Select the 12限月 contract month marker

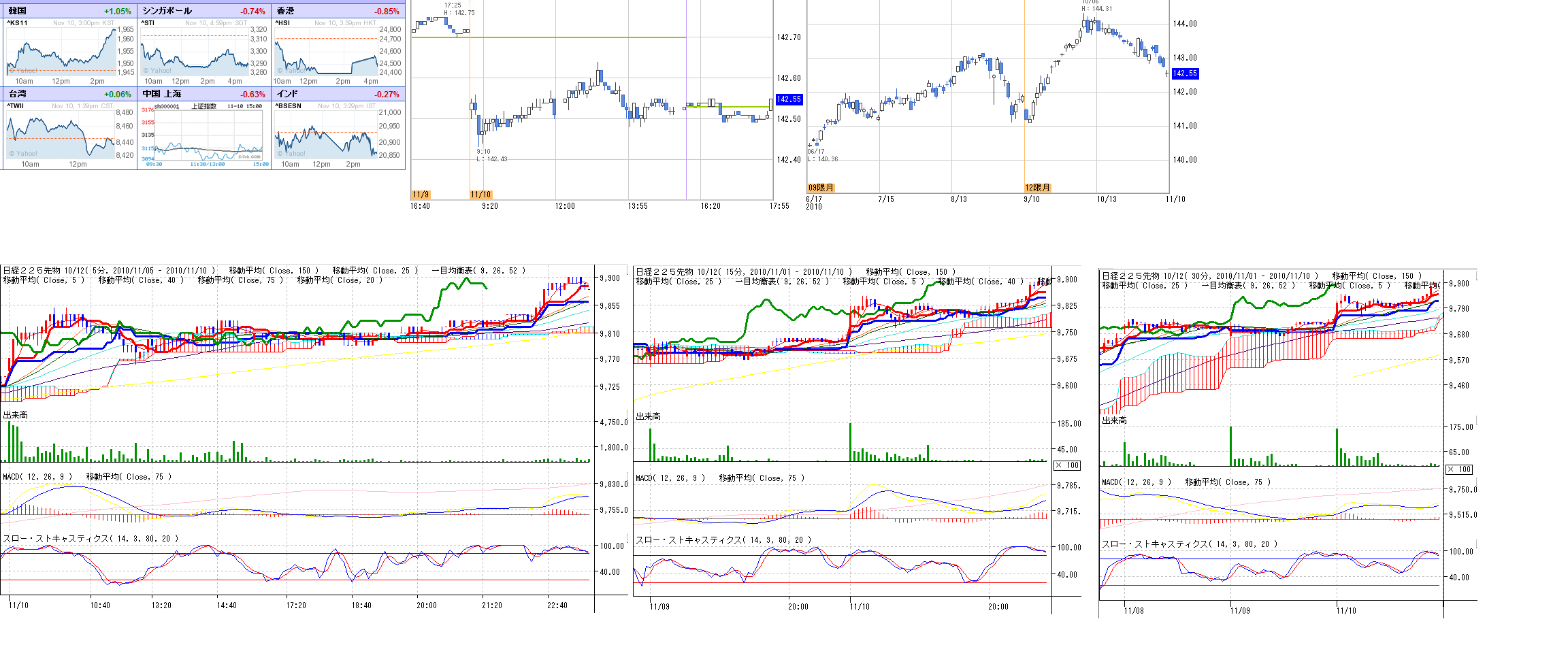click(1037, 188)
